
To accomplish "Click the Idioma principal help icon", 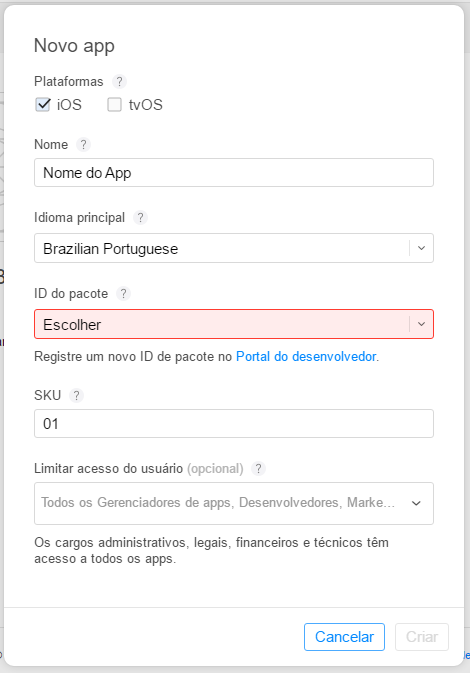I will coord(140,217).
